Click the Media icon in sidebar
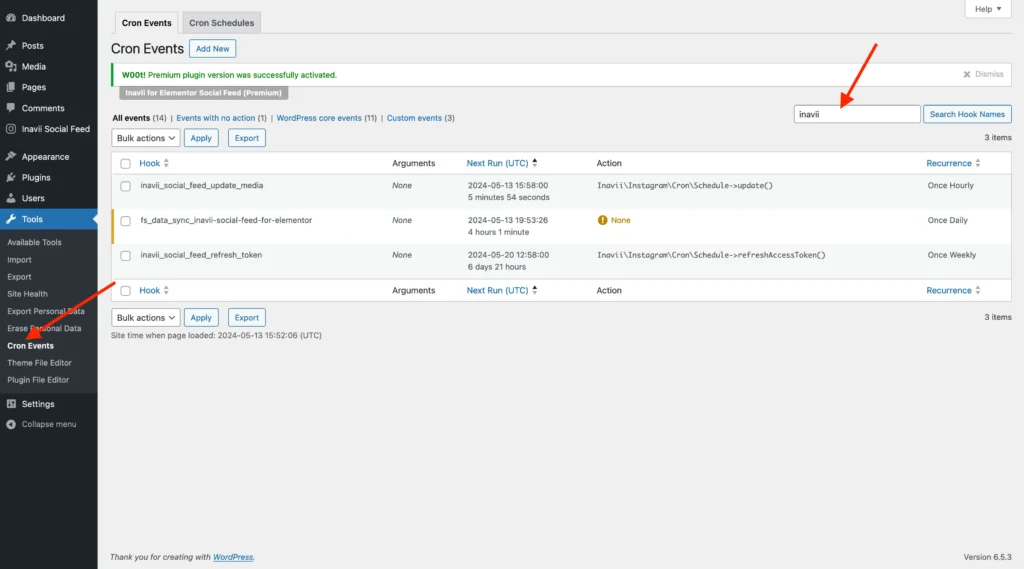 10,66
